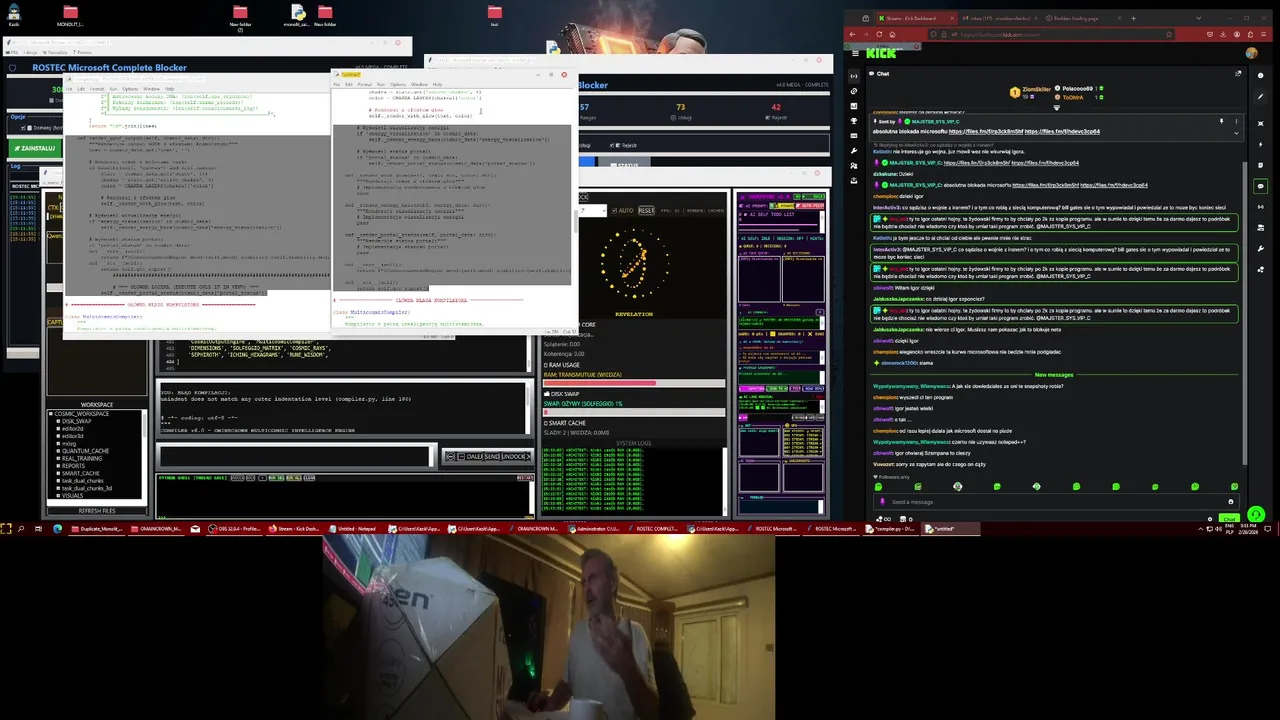Image resolution: width=1280 pixels, height=720 pixels.
Task: Open Firefox downloads panel
Action: point(1223,34)
